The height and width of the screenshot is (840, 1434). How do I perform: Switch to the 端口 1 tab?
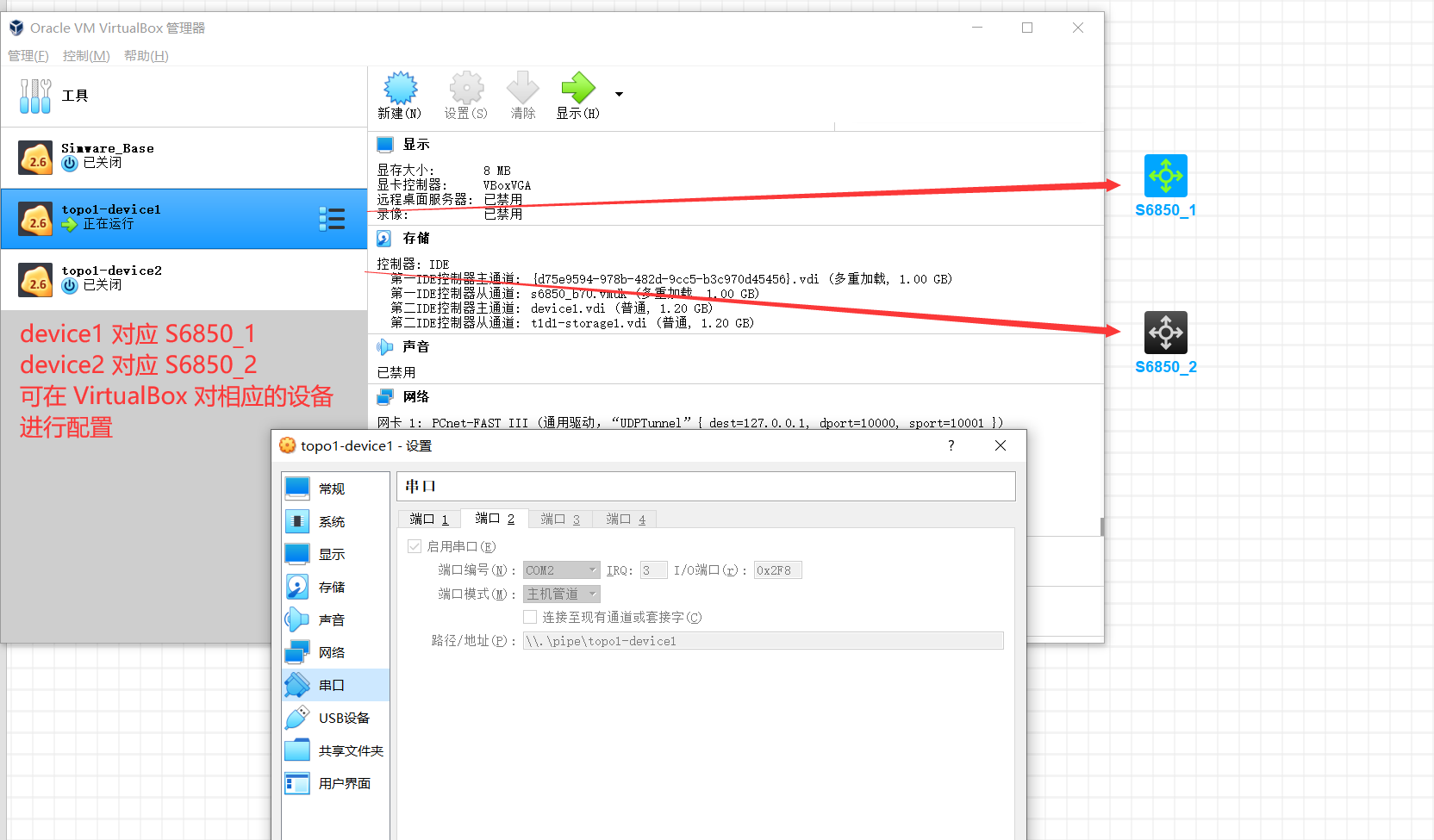[x=429, y=520]
